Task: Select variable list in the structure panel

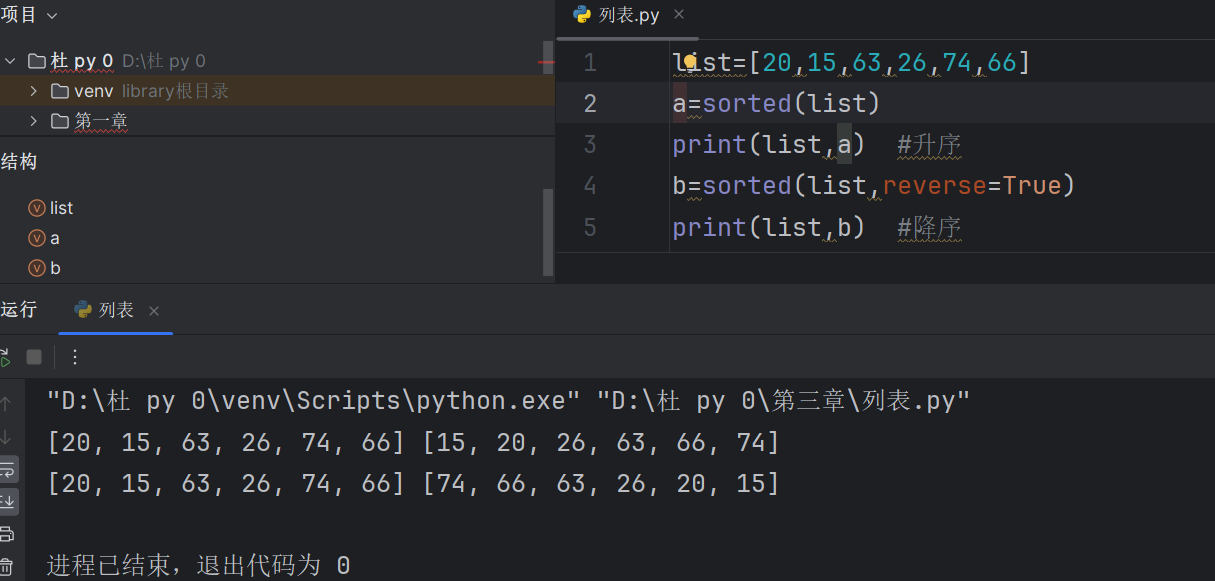Action: pos(61,208)
